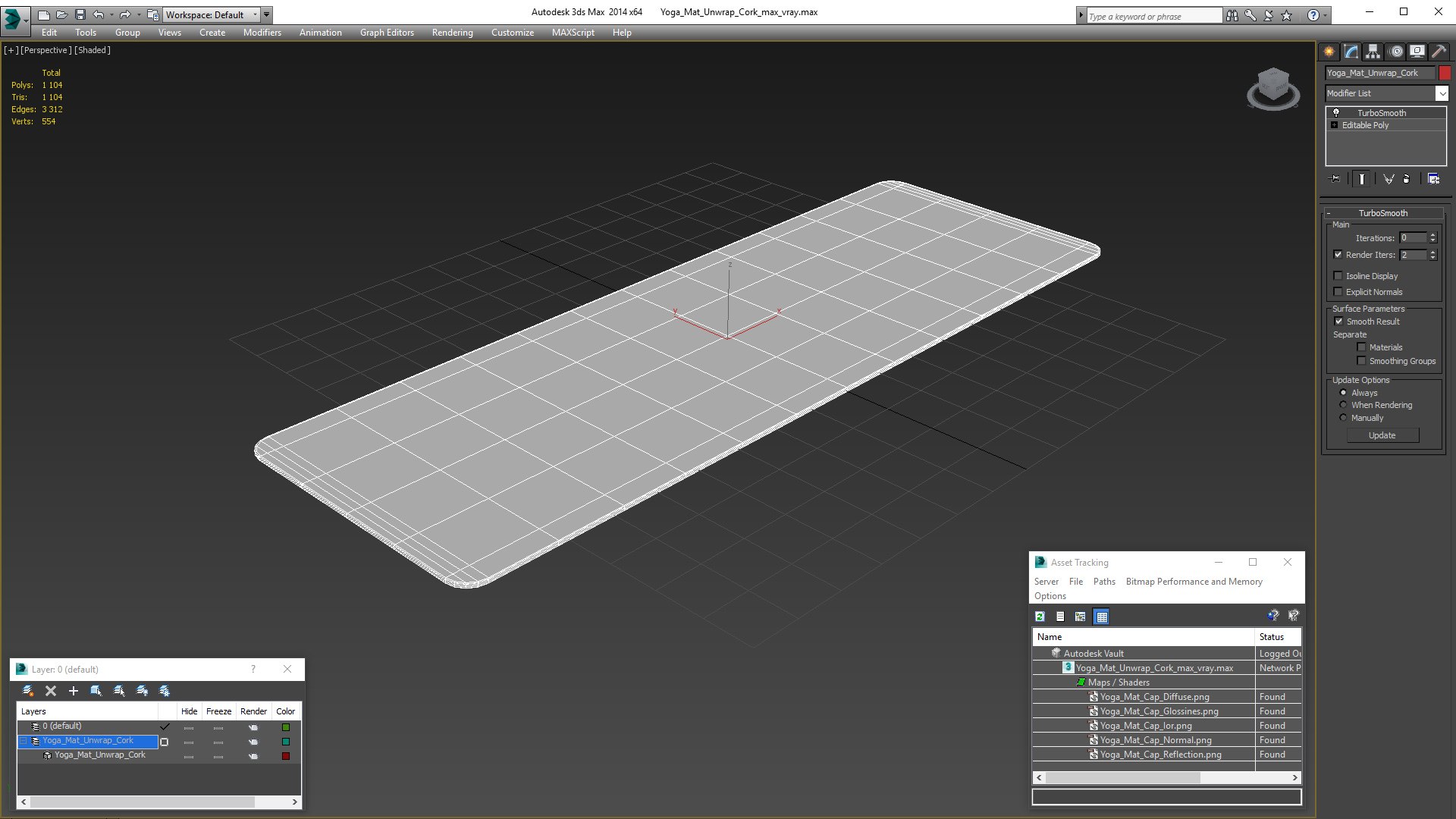Switch to the Motion panel tab
The height and width of the screenshot is (819, 1456).
coord(1395,52)
